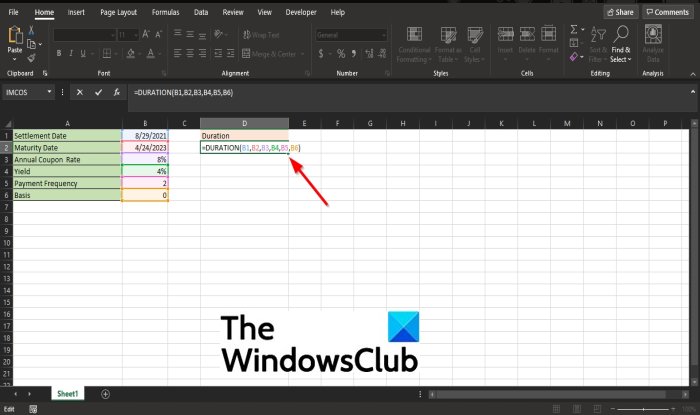The width and height of the screenshot is (700, 415).
Task: Open the Comments pane button
Action: click(x=666, y=12)
